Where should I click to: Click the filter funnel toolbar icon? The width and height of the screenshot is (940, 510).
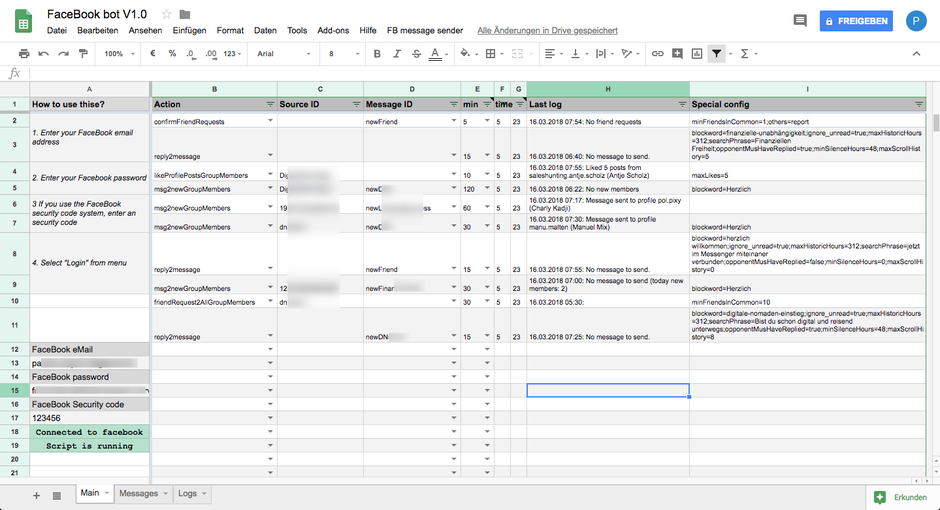point(717,53)
